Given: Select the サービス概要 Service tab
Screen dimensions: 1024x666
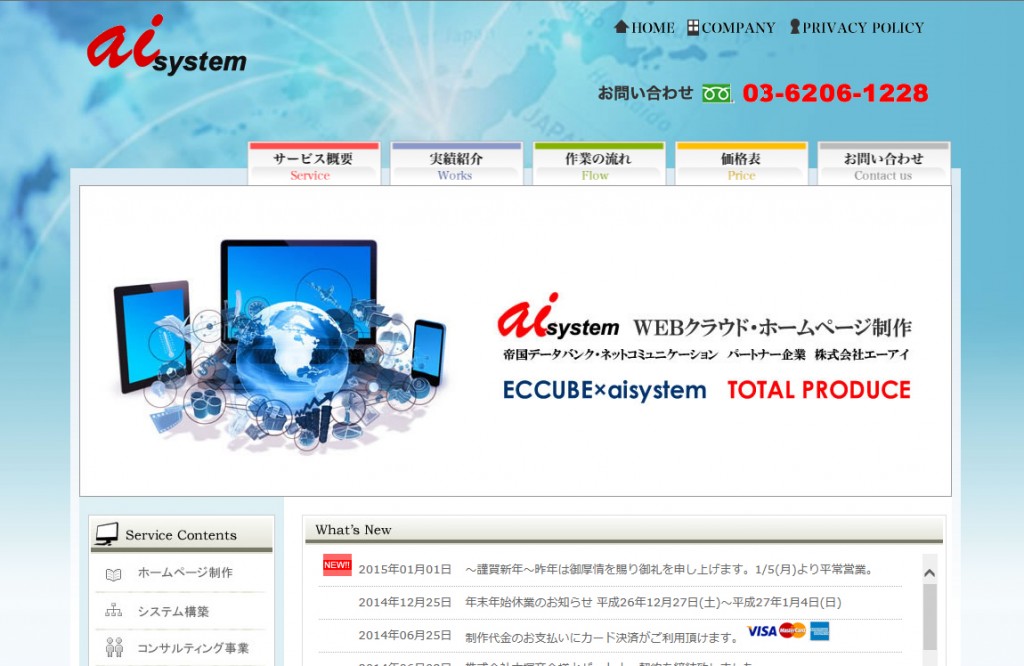Looking at the screenshot, I should (x=313, y=164).
